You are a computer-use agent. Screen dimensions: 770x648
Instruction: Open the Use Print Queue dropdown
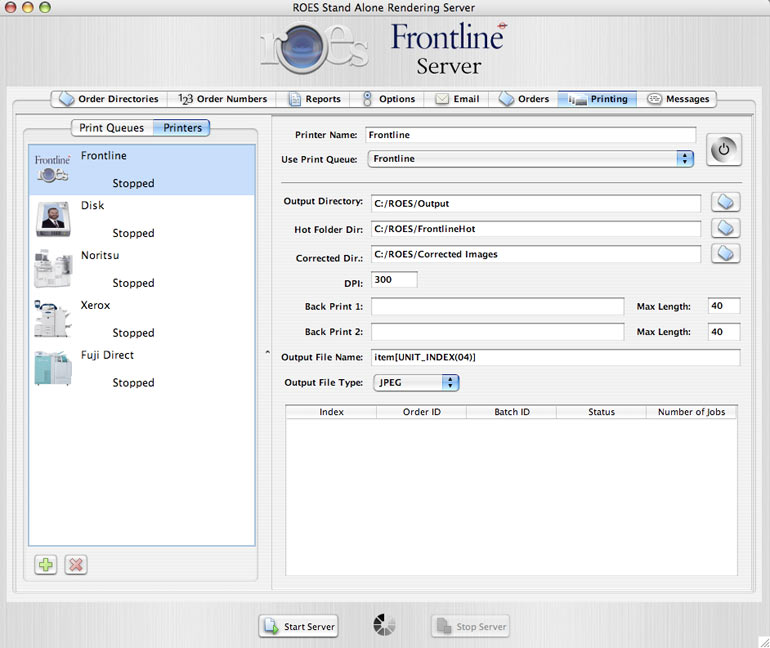click(x=530, y=159)
